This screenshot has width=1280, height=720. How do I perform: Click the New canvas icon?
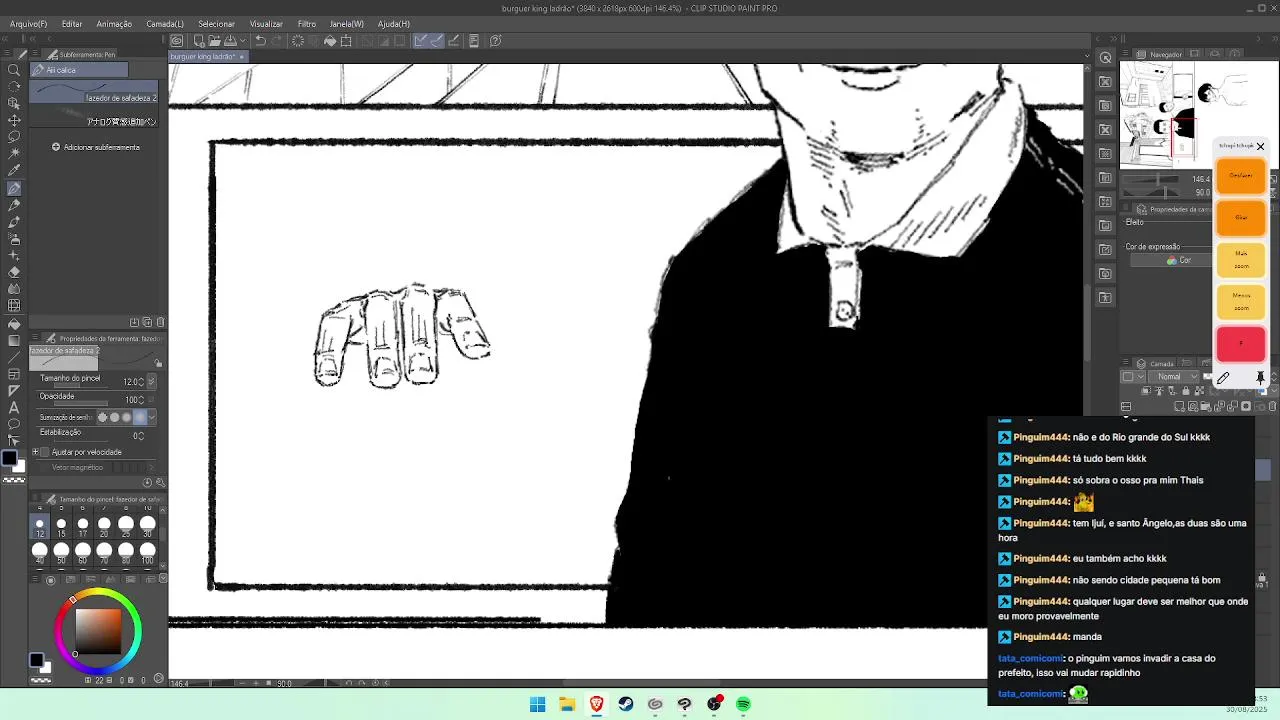point(199,41)
